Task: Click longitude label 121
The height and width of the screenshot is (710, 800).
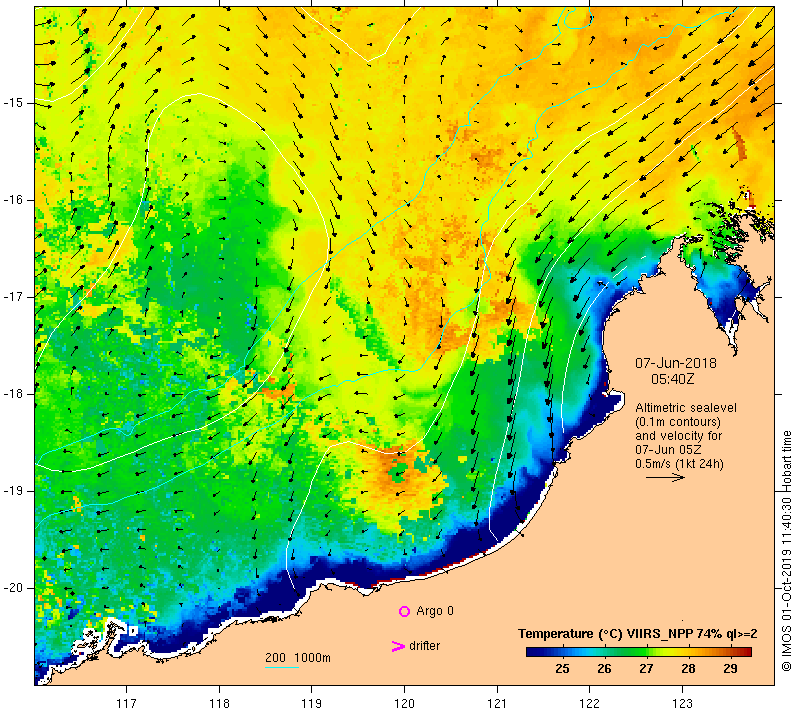Action: point(497,703)
